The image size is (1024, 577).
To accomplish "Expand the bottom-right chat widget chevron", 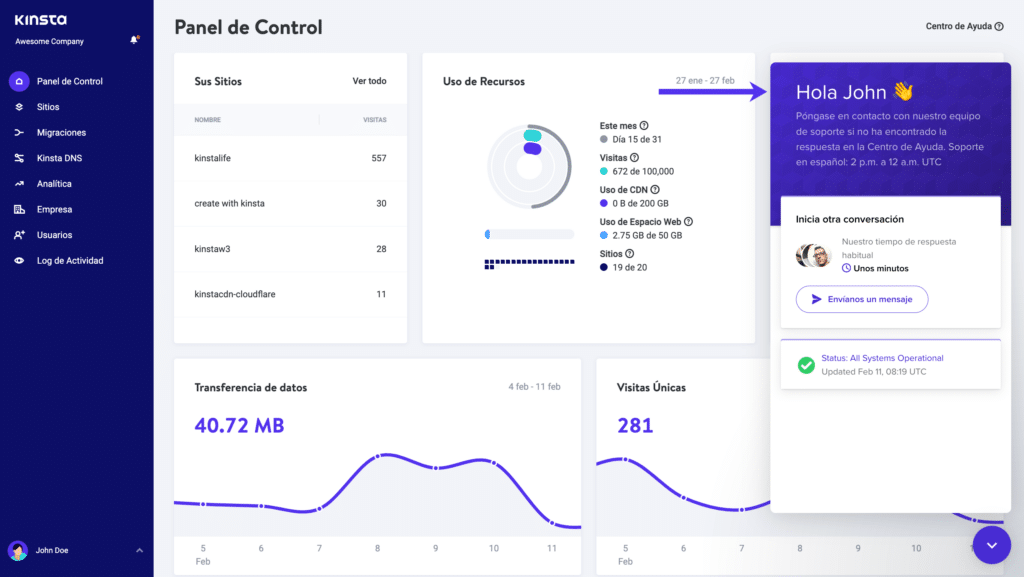I will [x=991, y=545].
